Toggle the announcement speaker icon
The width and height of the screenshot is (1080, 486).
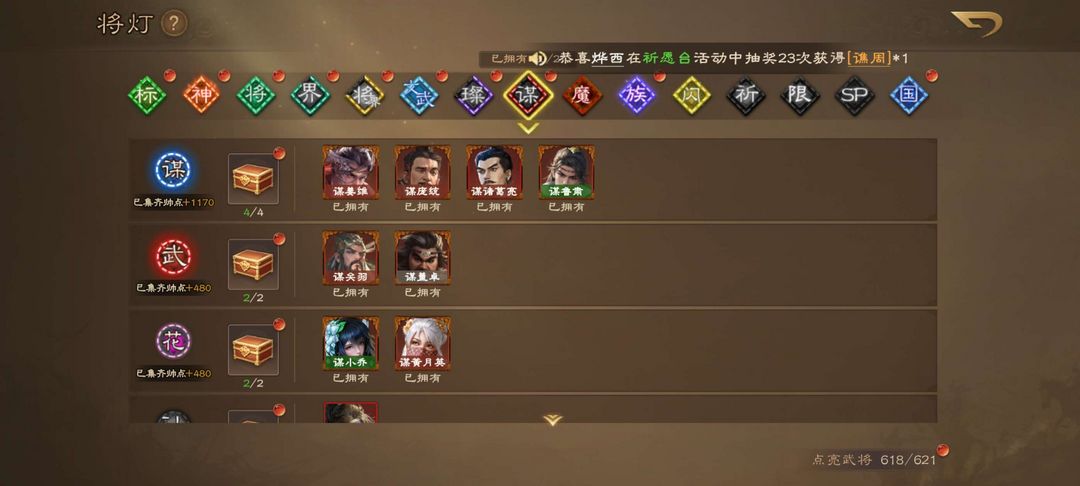point(537,59)
